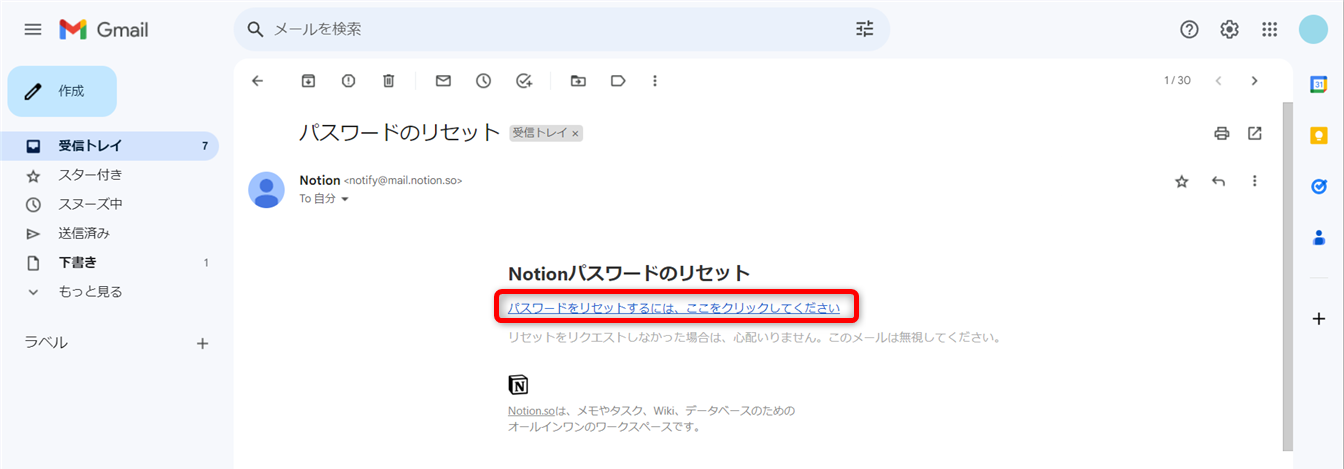Expand もっと見る in the sidebar

(90, 292)
